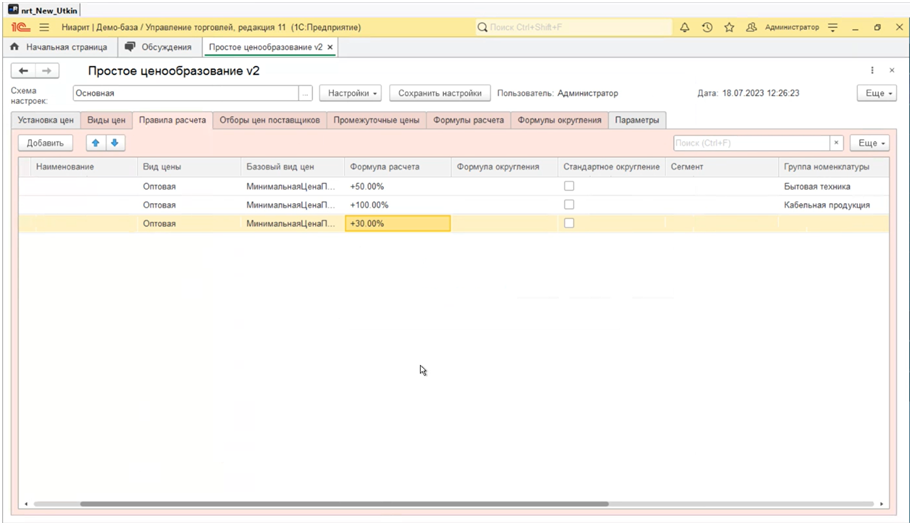
Task: Move row up with blue arrow
Action: (95, 143)
